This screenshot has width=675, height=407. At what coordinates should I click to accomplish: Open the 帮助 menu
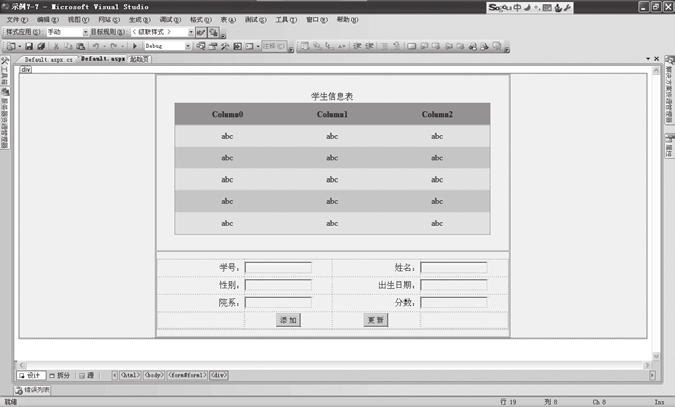pos(347,19)
